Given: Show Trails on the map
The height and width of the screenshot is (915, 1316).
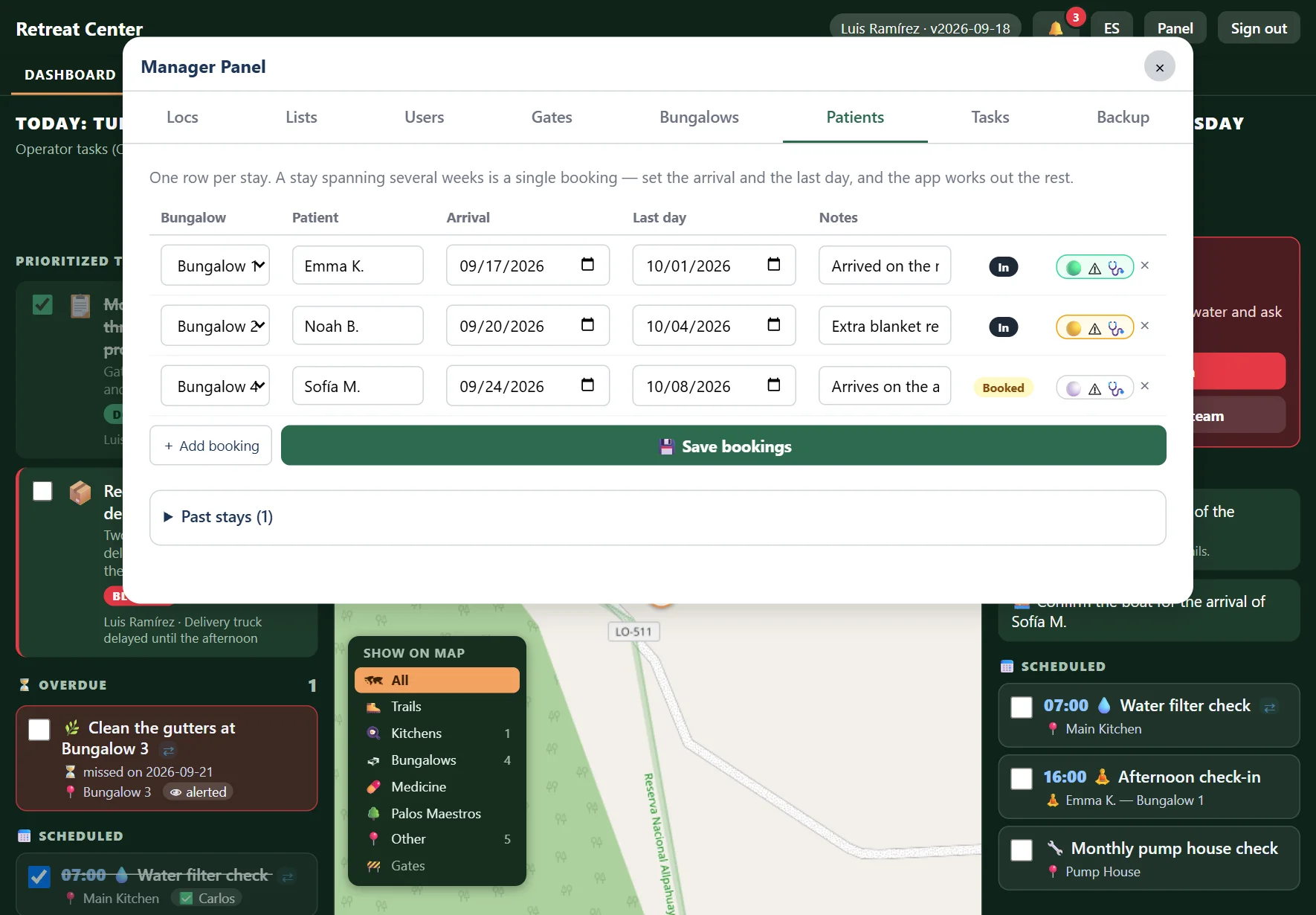Looking at the screenshot, I should tap(437, 707).
